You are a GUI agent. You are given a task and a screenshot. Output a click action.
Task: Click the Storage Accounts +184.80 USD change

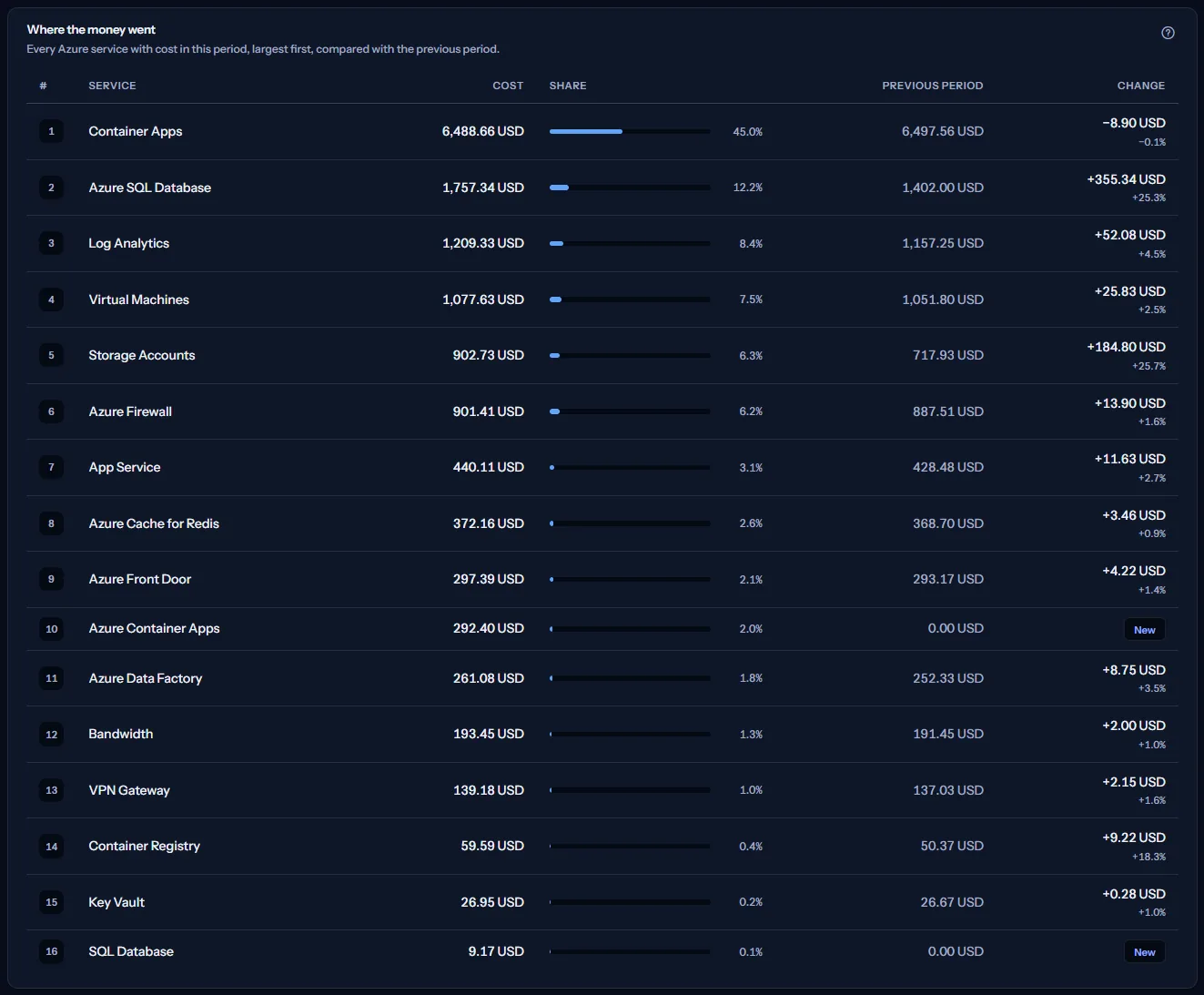click(1126, 347)
